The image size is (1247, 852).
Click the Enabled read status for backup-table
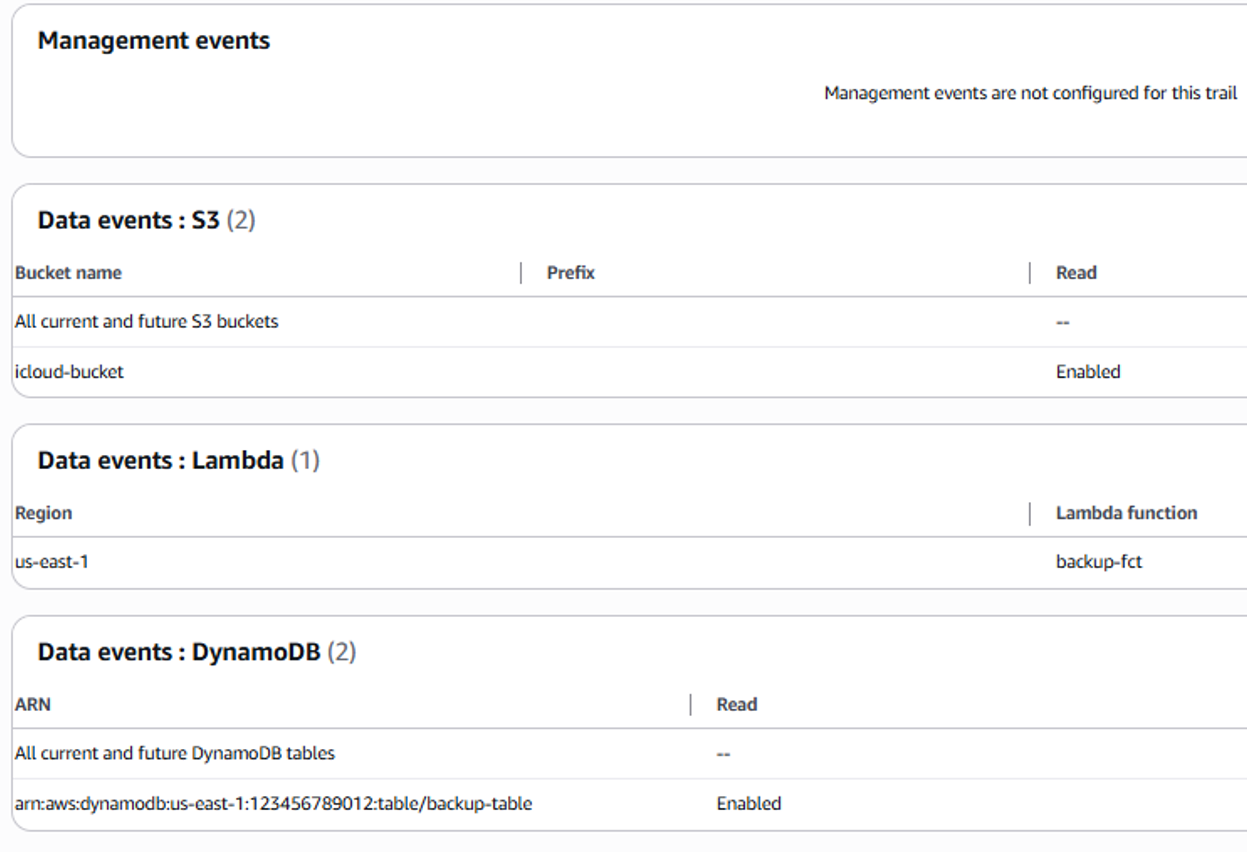point(749,804)
